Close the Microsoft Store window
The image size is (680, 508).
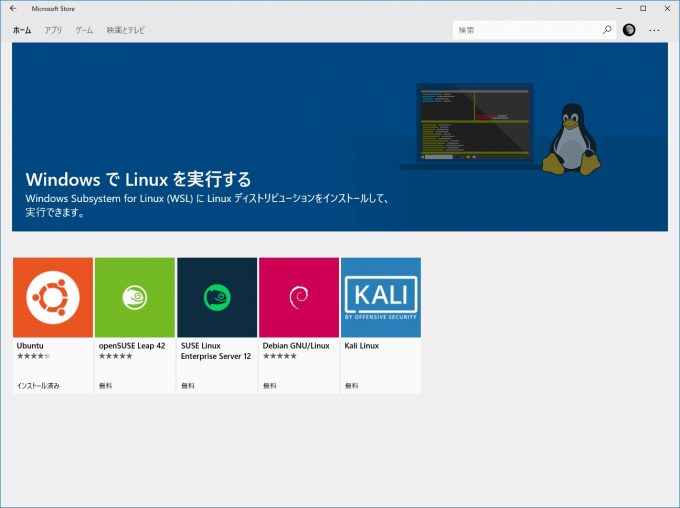667,8
